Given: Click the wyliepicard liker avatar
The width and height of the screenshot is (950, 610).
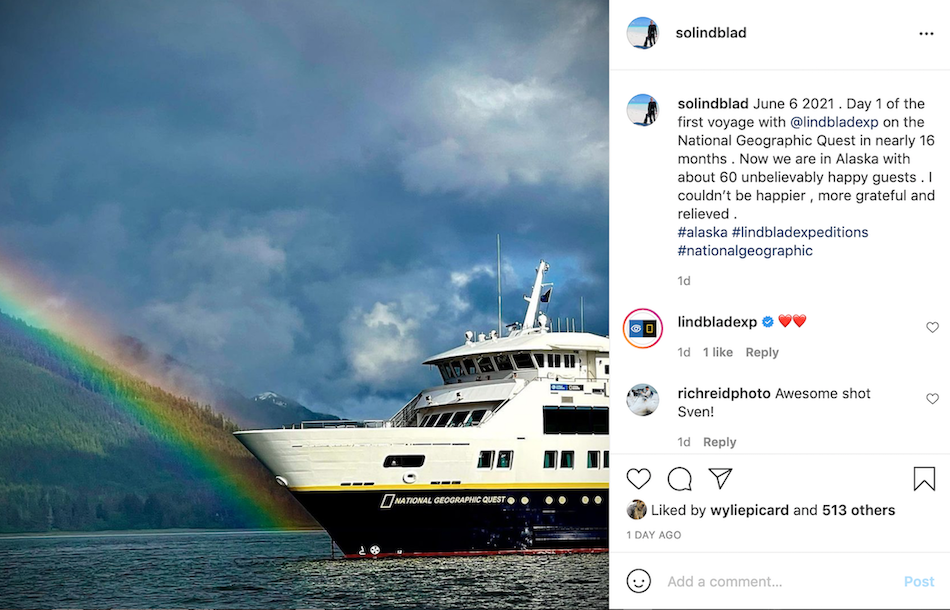Looking at the screenshot, I should pyautogui.click(x=636, y=510).
